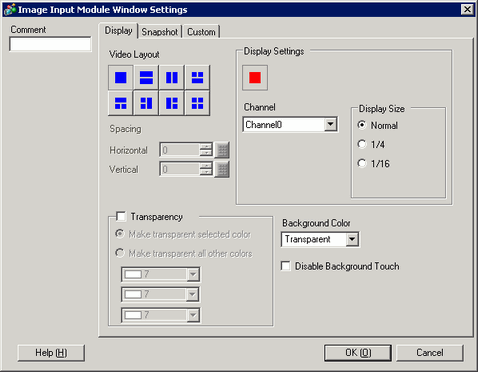Select 1/4 display size
Viewport: 478px width, 372px height.
(x=362, y=144)
